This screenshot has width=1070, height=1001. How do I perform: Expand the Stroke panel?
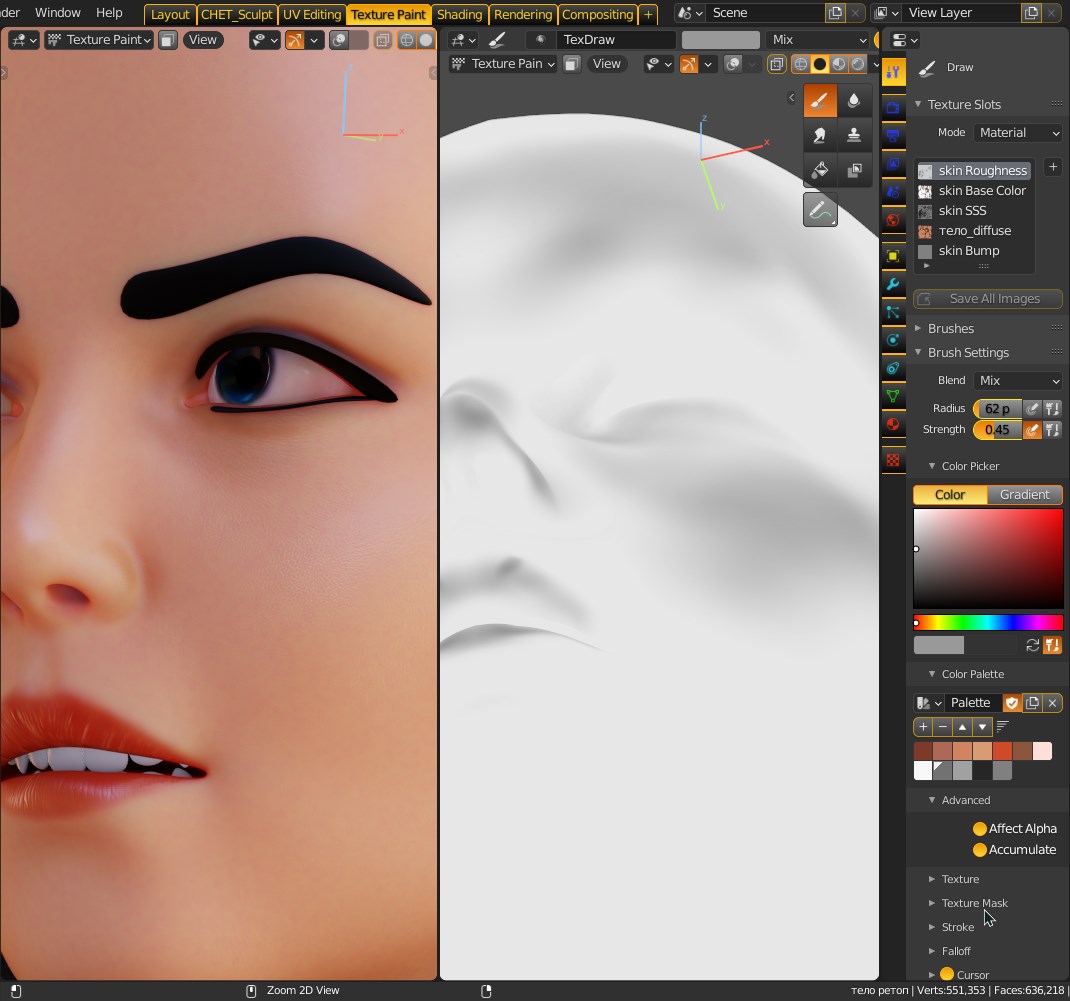tap(932, 927)
